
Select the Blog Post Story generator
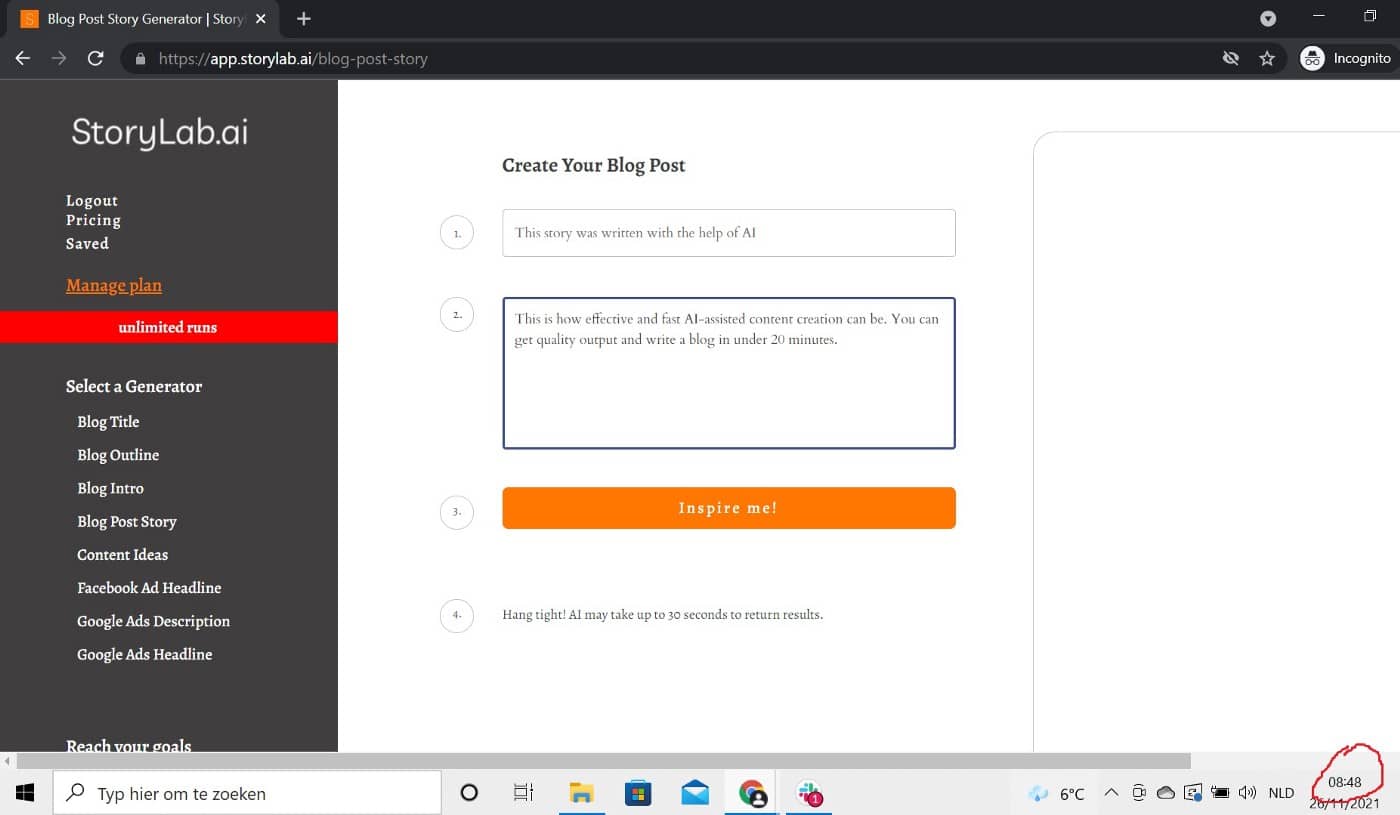click(x=127, y=521)
